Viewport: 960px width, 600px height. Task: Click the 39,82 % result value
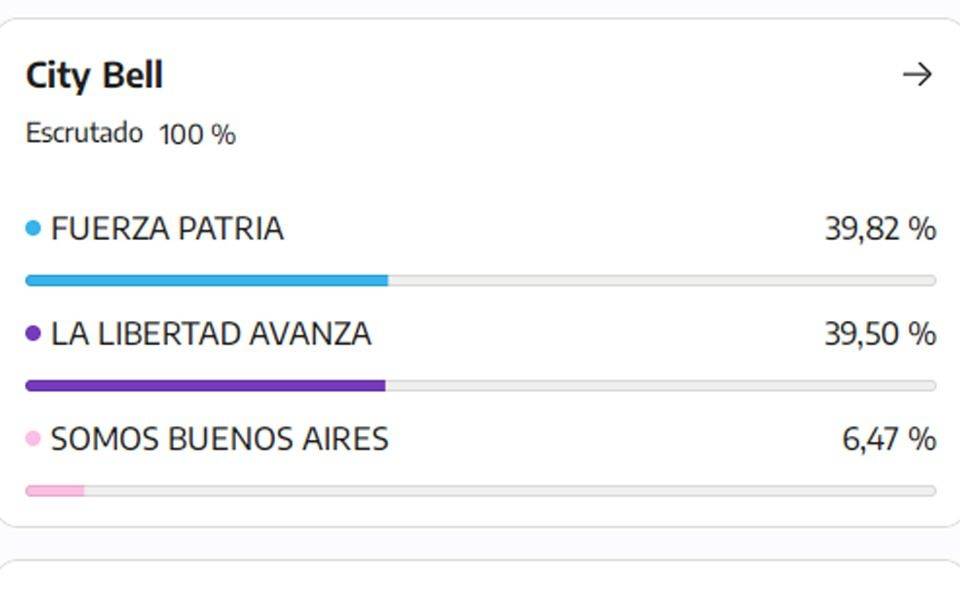coord(880,229)
